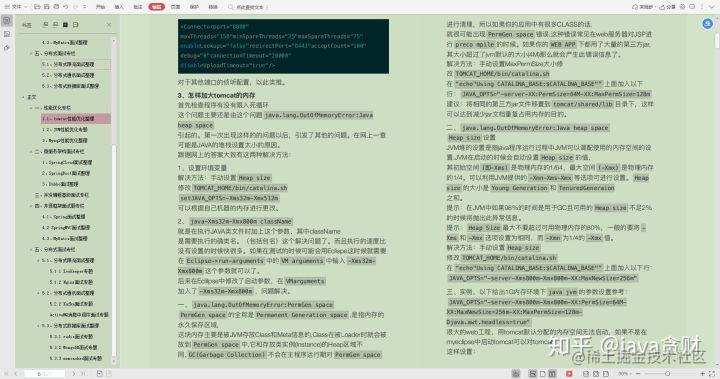Click the search box in the top bar
The image size is (720, 379).
(x=248, y=7)
